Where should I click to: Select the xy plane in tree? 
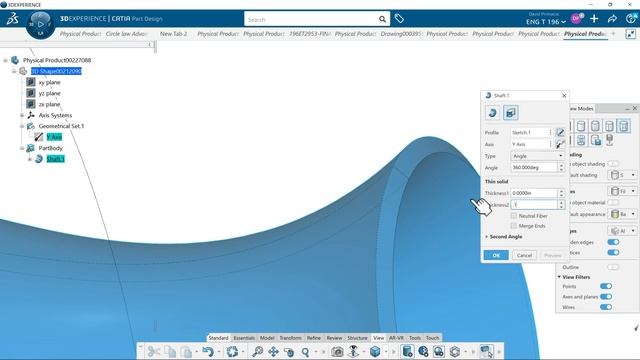pyautogui.click(x=49, y=82)
